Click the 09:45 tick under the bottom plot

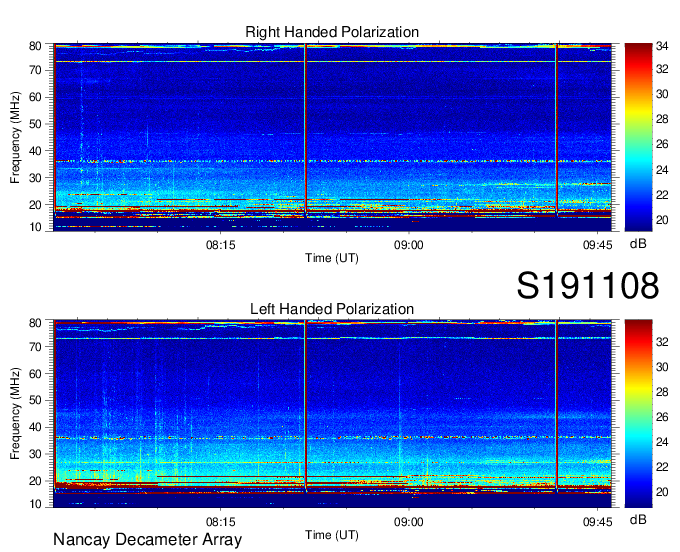point(597,522)
